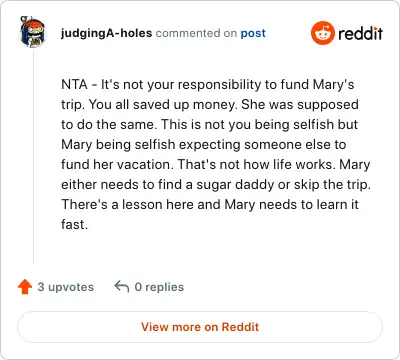The image size is (400, 360).
Task: Click the "commented on" gray text
Action: [196, 33]
